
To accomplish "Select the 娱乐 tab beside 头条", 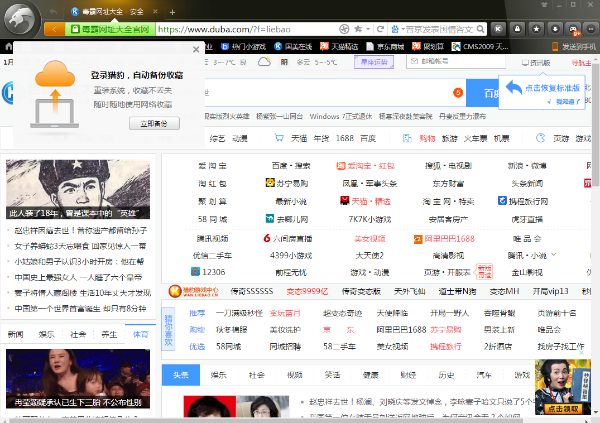I will coord(218,374).
